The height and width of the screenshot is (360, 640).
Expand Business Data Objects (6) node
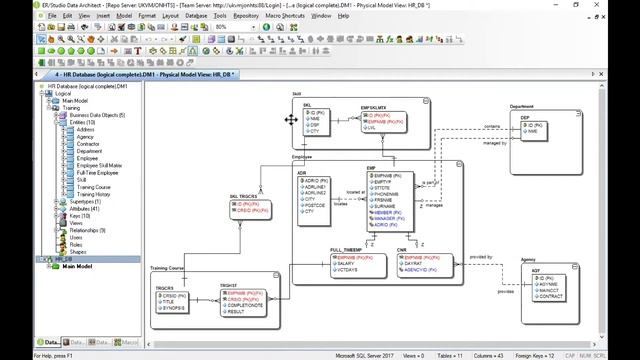[x=56, y=115]
